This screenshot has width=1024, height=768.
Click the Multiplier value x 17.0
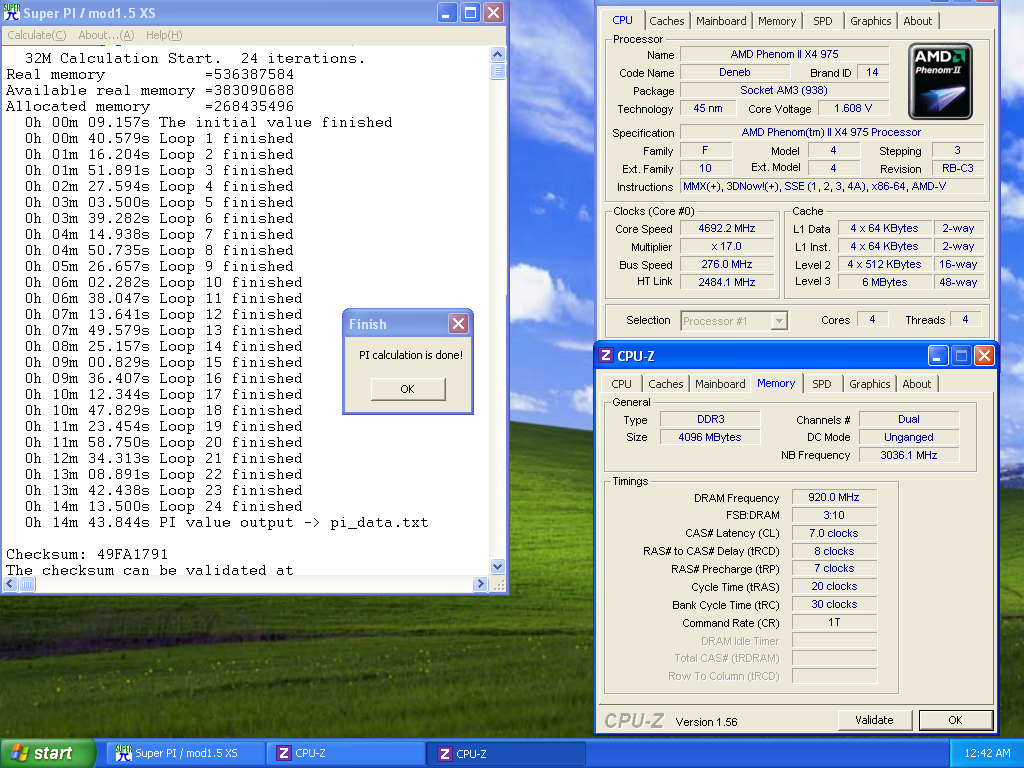(x=727, y=246)
